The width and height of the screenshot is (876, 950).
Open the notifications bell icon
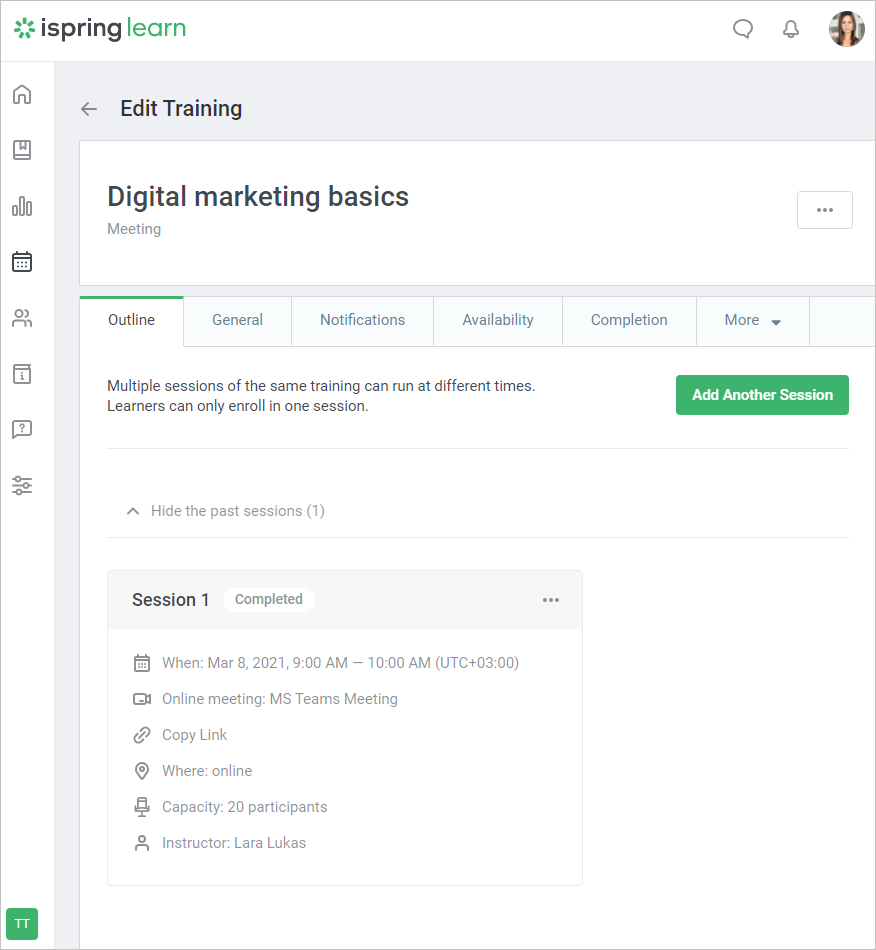tap(791, 29)
